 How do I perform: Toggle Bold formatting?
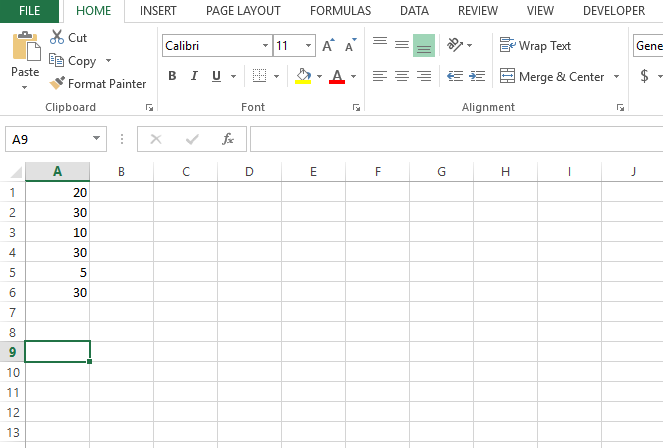coord(172,76)
